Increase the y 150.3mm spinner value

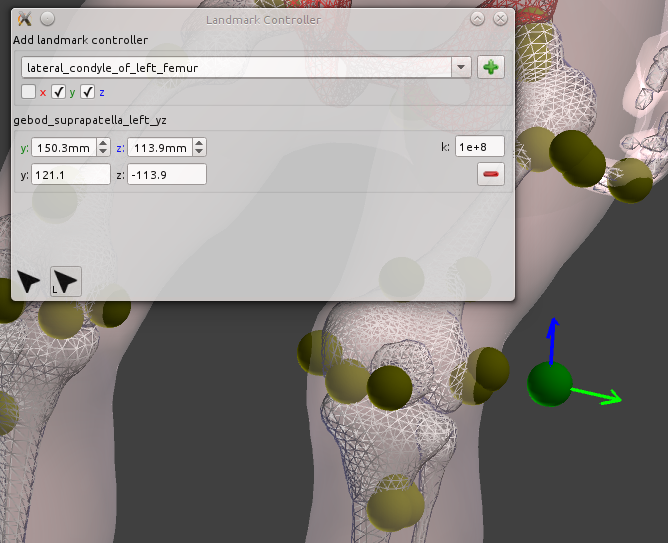(103, 143)
